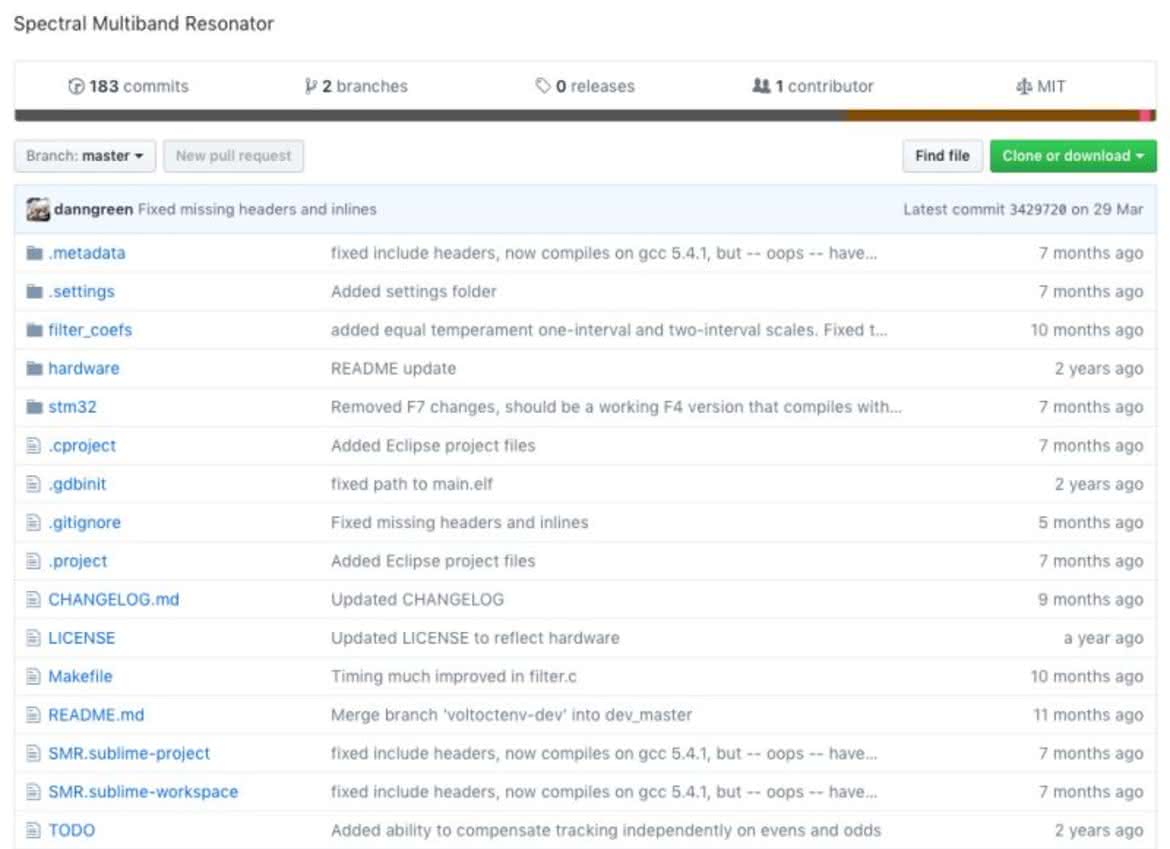Click danngreen's avatar image
Screen dimensions: 1170x849
coord(38,210)
